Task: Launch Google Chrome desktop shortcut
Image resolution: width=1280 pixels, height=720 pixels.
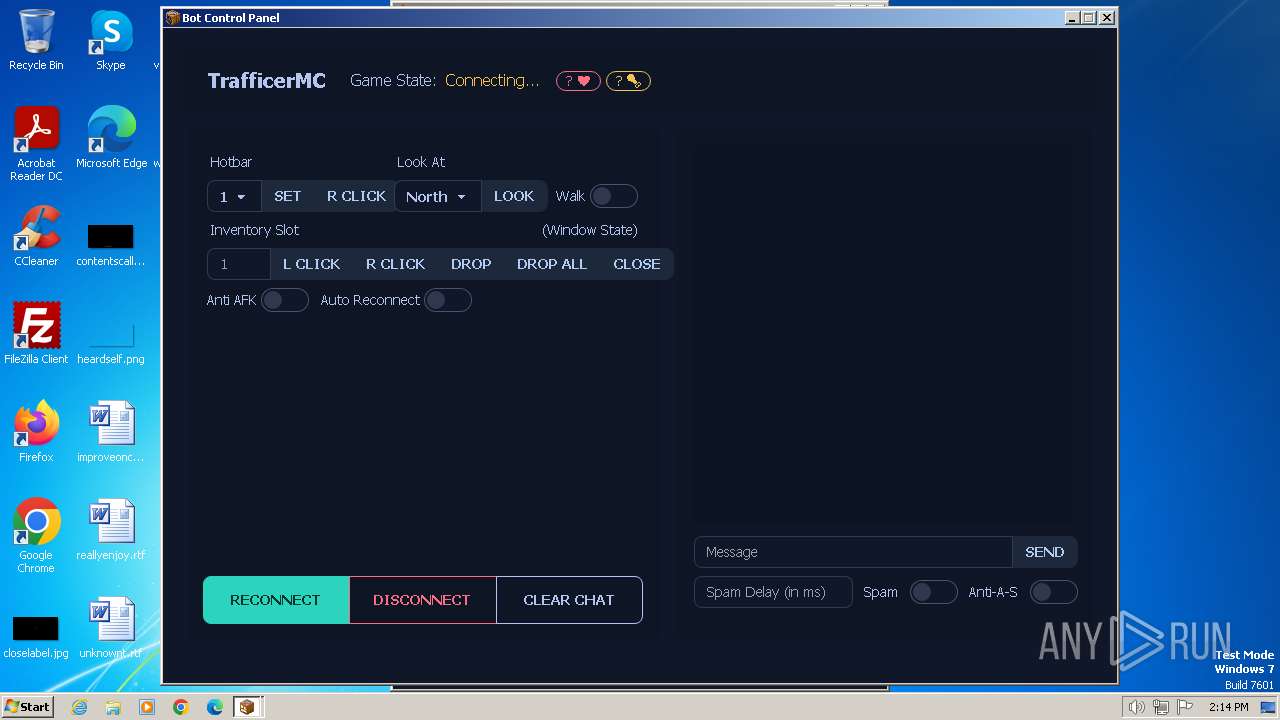Action: coord(36,536)
